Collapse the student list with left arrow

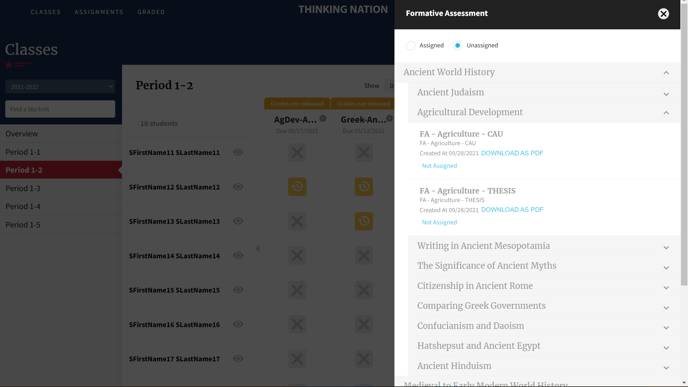tap(258, 249)
